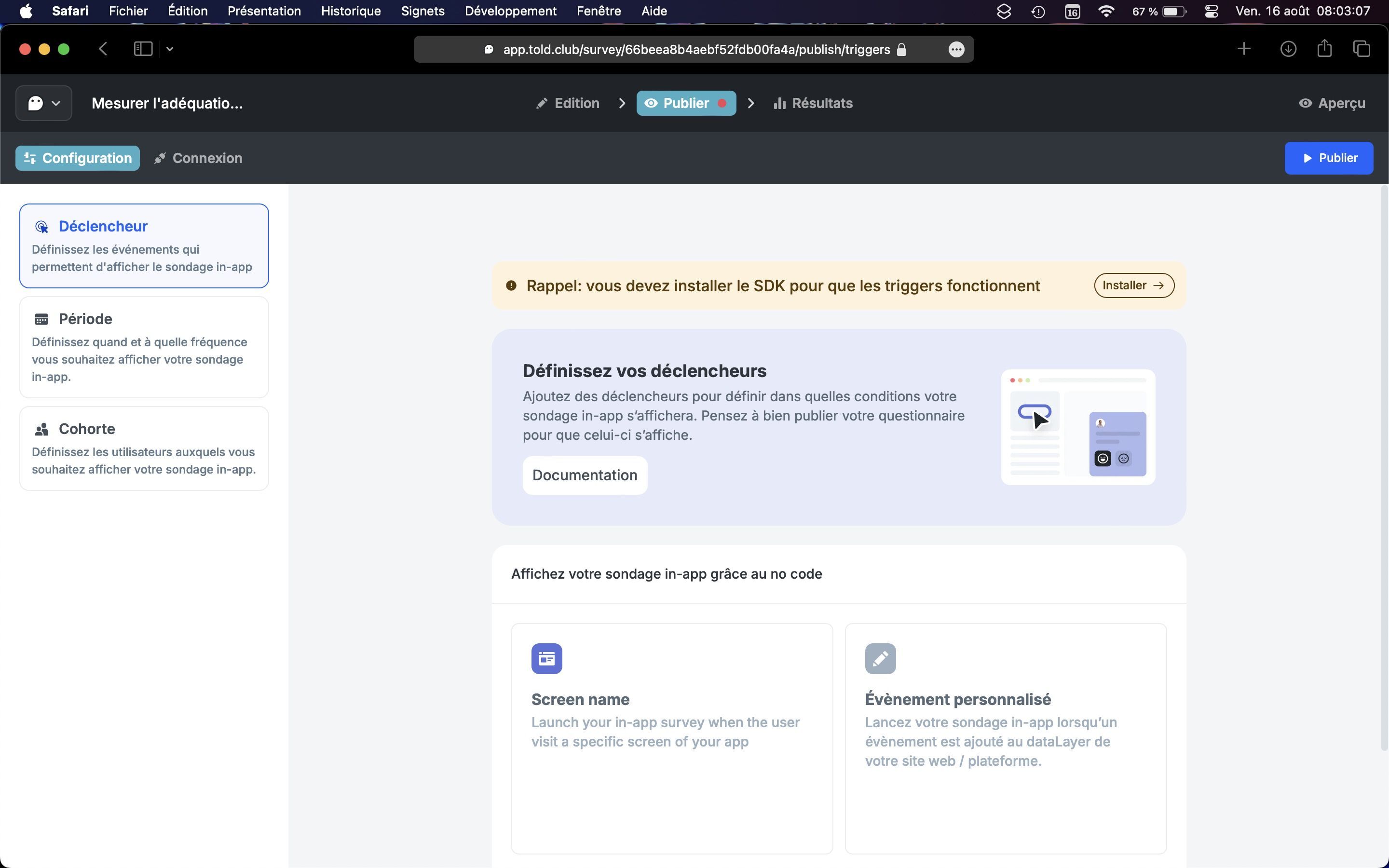Show the tab overview

point(1362,49)
